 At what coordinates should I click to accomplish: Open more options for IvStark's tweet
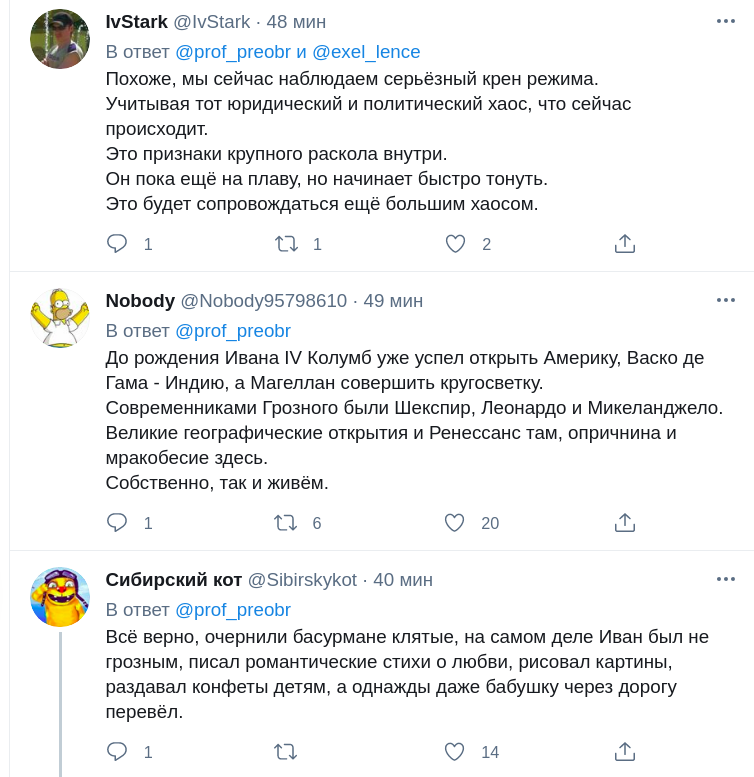click(x=725, y=21)
